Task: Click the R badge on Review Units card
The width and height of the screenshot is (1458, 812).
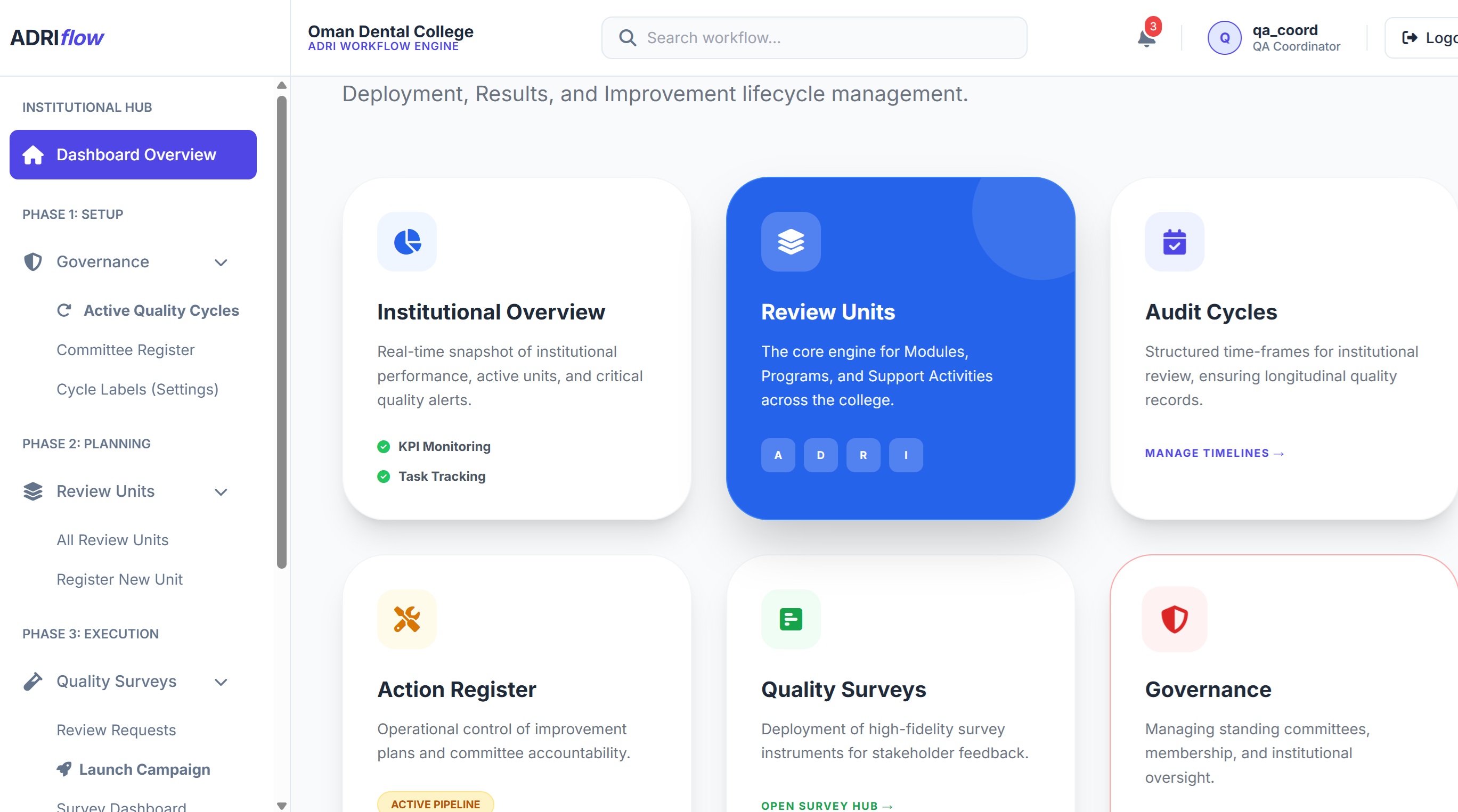Action: [x=863, y=455]
